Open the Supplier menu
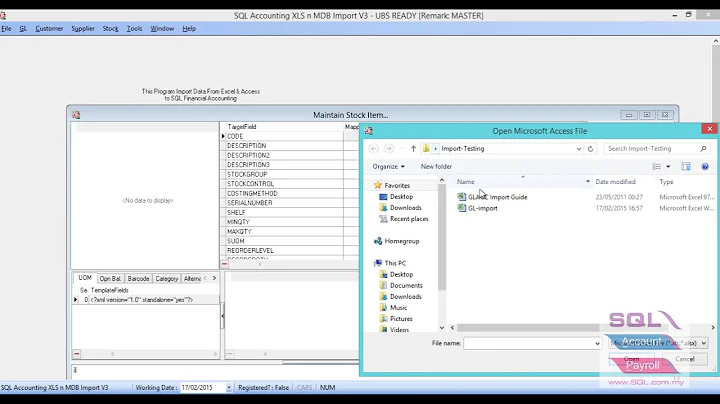The width and height of the screenshot is (720, 404). click(x=83, y=28)
